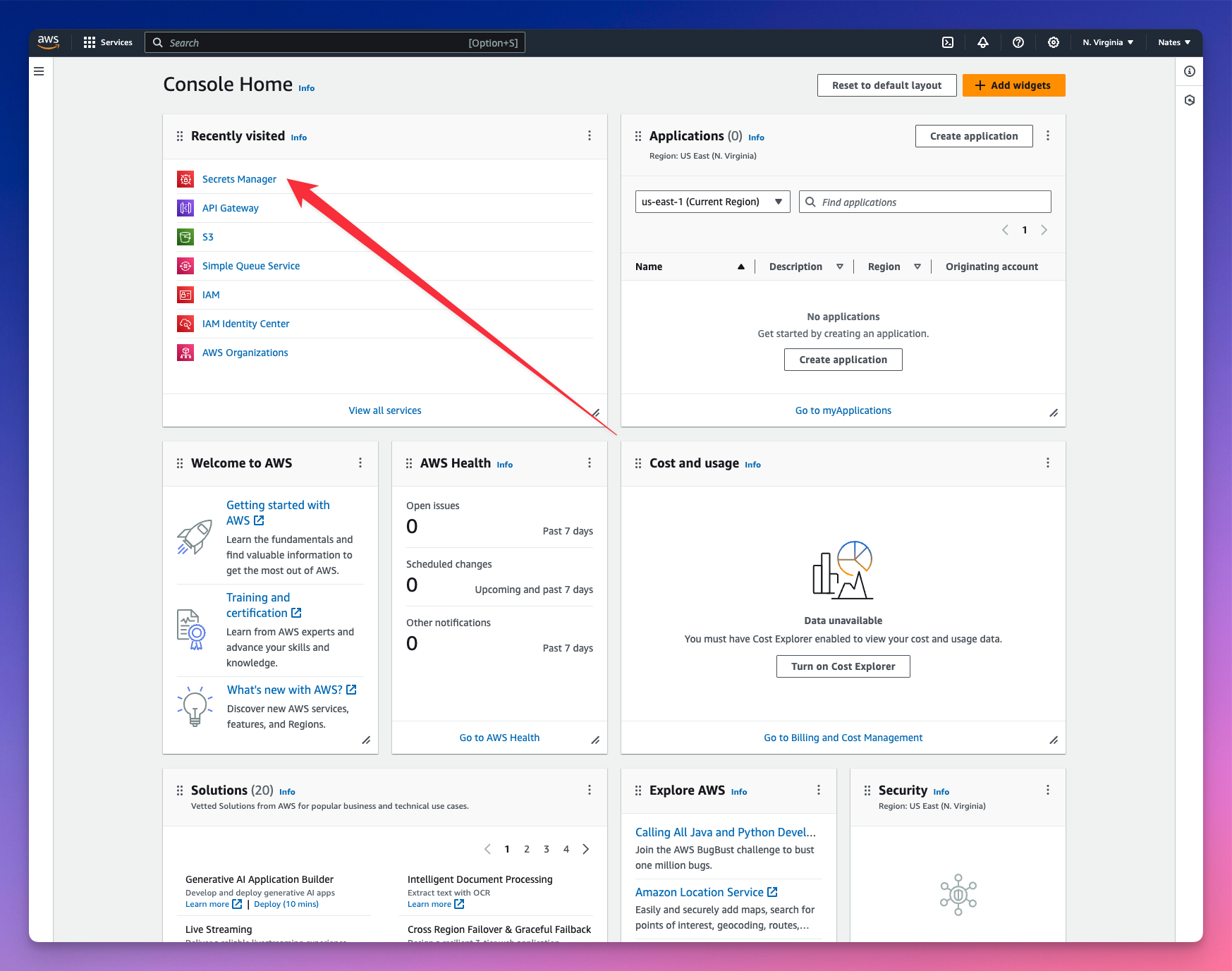Click the API Gateway service icon
Image resolution: width=1232 pixels, height=971 pixels.
tap(185, 208)
